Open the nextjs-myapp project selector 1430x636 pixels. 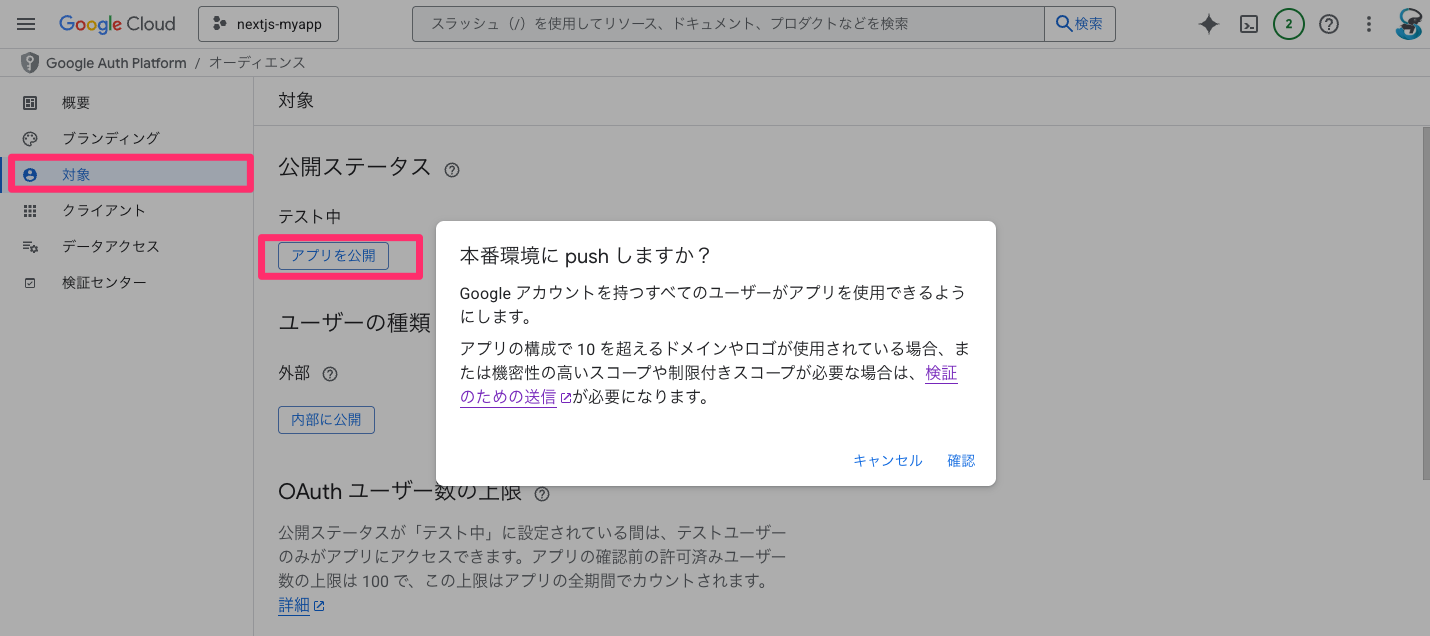point(268,23)
